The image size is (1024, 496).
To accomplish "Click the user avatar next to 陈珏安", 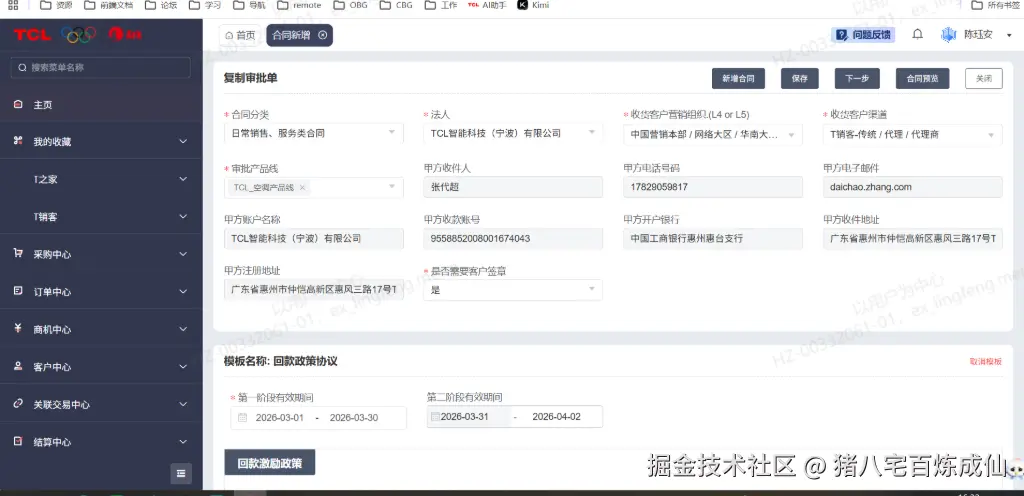I will coord(948,35).
